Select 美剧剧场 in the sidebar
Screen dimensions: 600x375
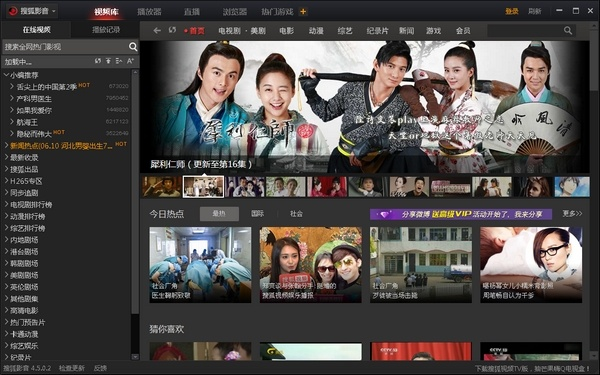point(24,275)
